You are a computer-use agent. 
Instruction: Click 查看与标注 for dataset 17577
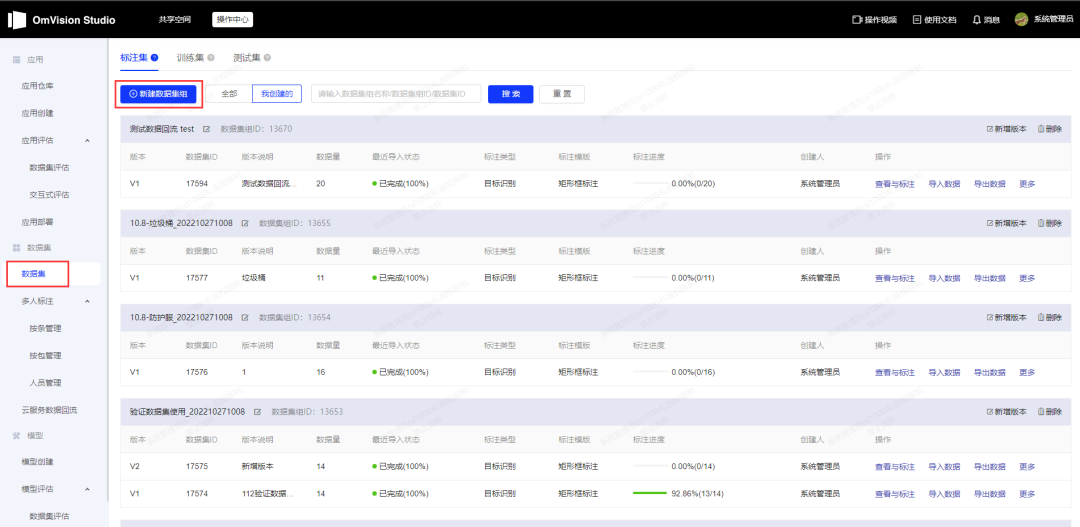pos(895,278)
